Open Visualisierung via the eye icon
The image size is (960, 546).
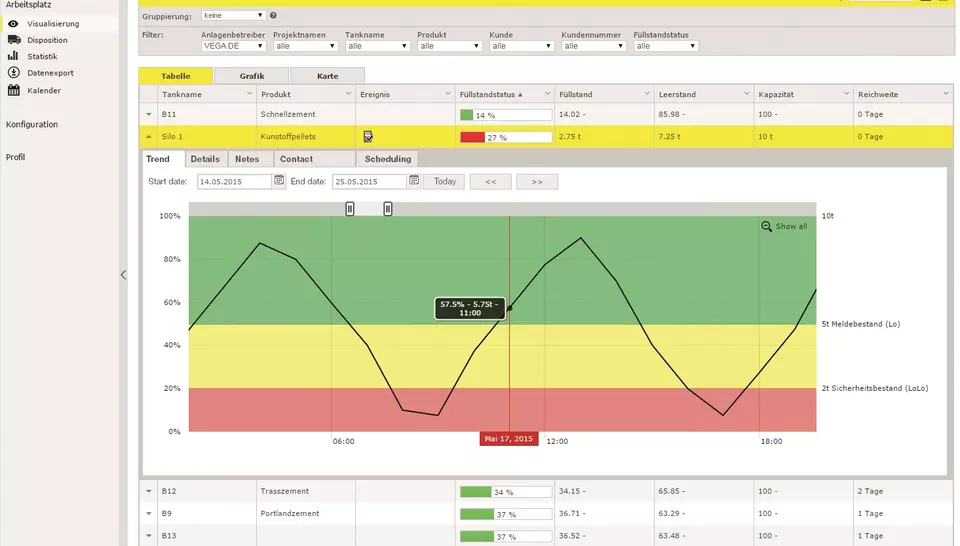(x=13, y=23)
